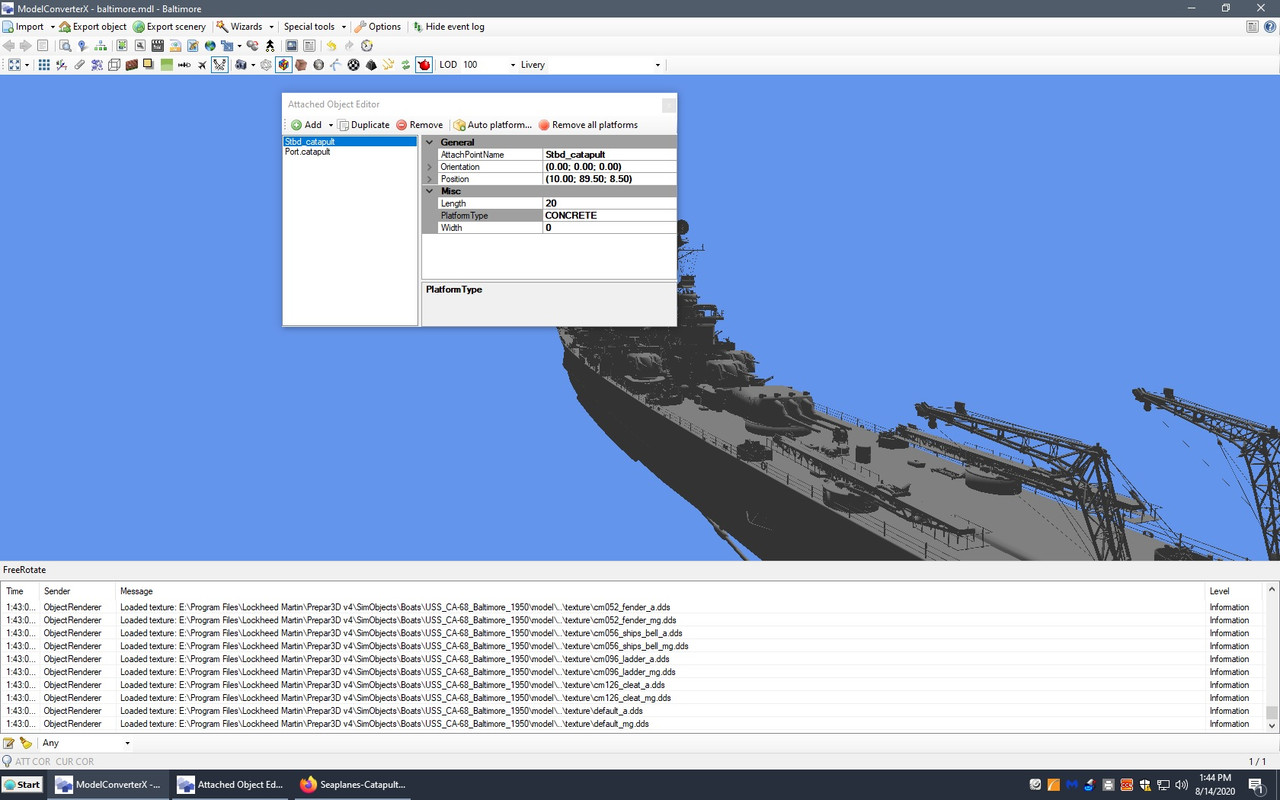
Task: Click the Add button in Attached Object Editor
Action: pos(307,125)
